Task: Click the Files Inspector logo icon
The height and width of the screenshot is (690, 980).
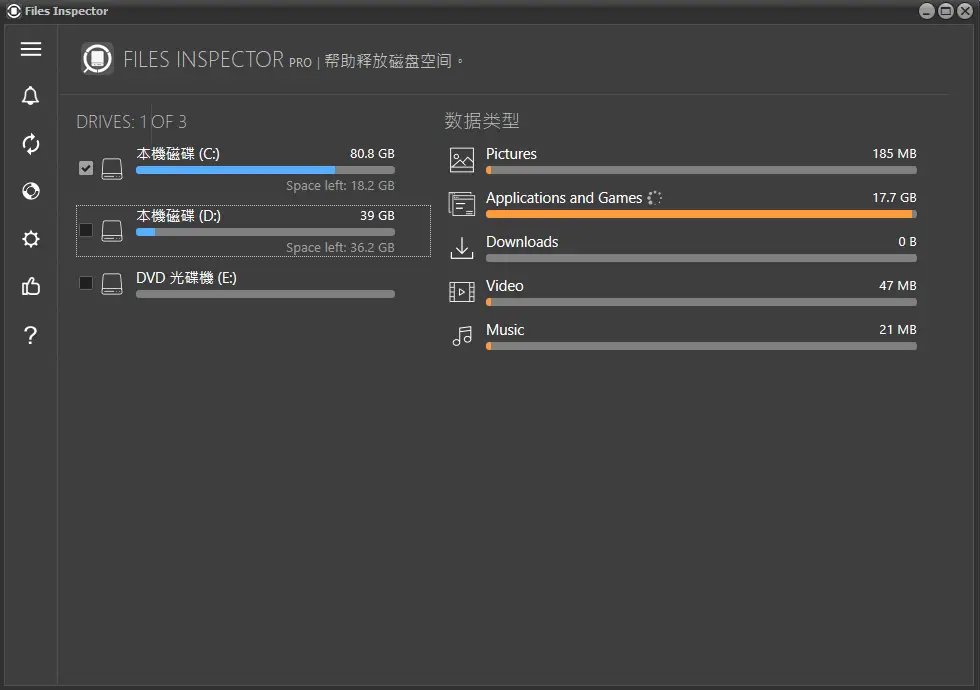Action: 97,60
